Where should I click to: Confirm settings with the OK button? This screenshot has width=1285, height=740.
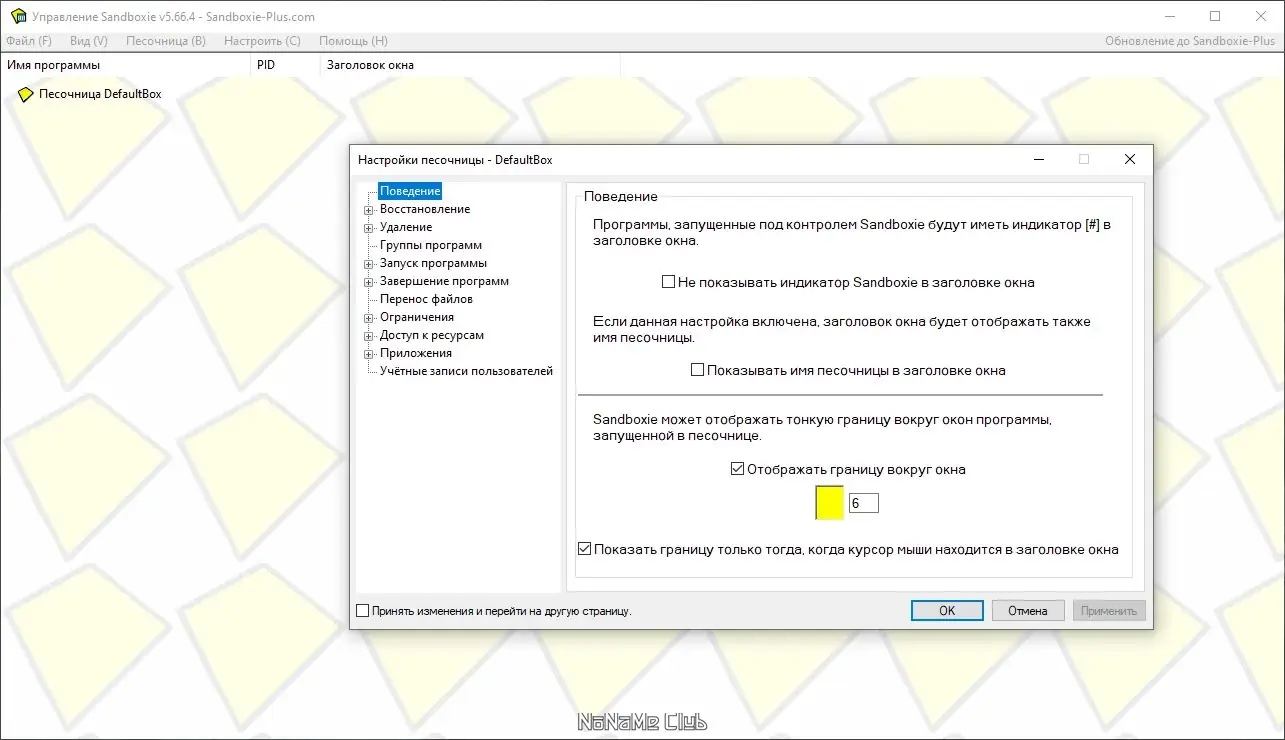point(947,611)
